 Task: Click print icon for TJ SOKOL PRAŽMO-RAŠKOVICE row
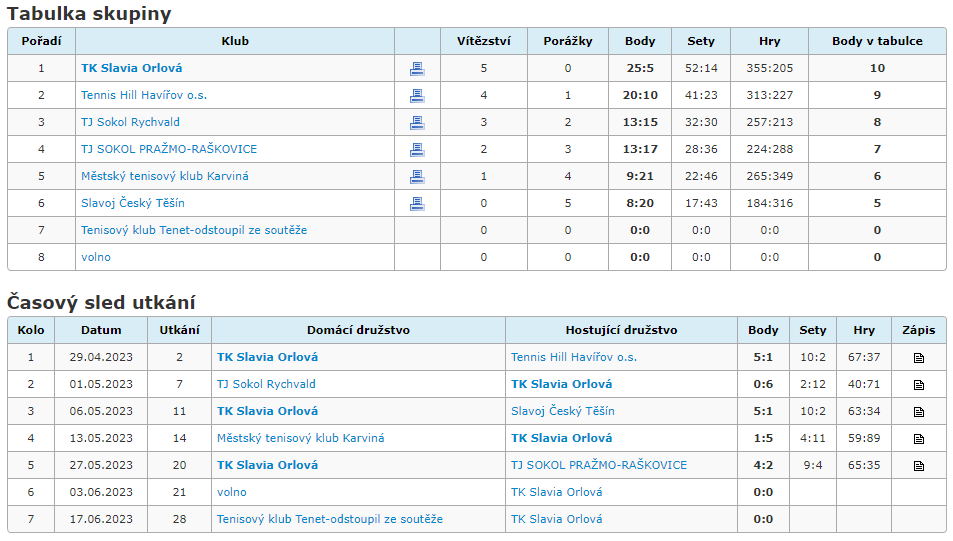(x=417, y=150)
